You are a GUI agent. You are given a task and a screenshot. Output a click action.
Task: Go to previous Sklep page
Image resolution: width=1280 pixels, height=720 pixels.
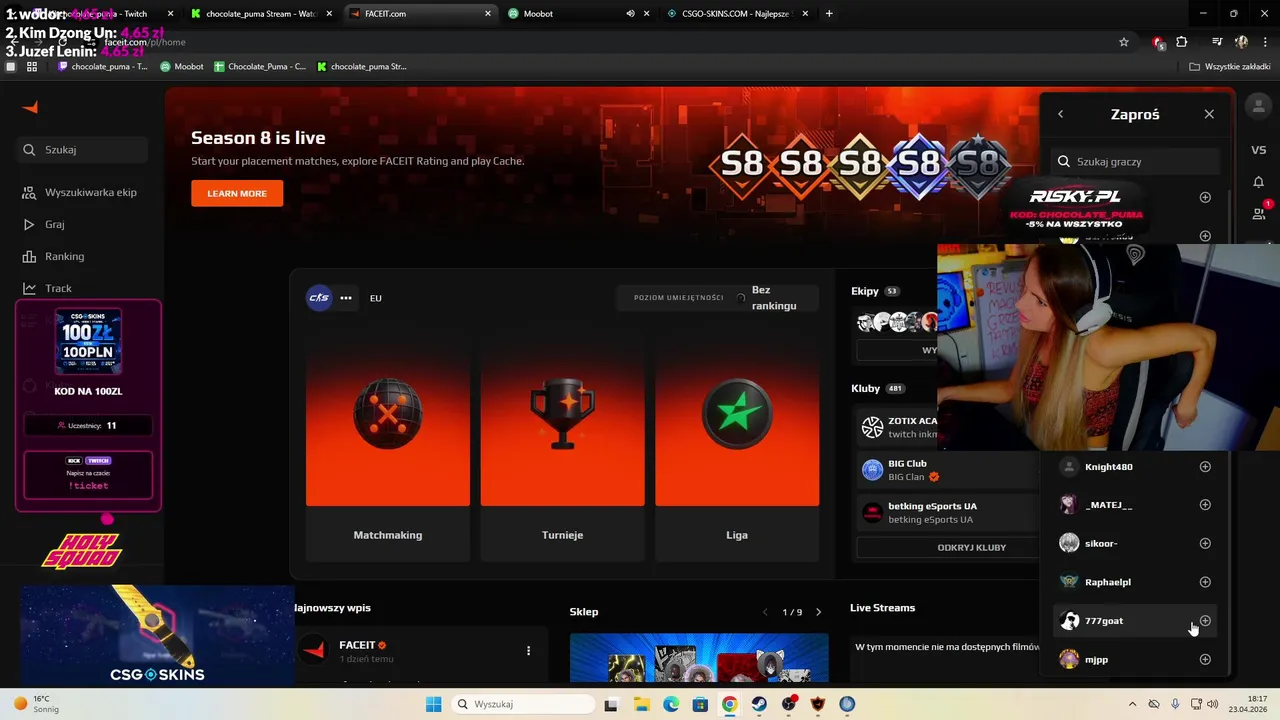point(766,612)
